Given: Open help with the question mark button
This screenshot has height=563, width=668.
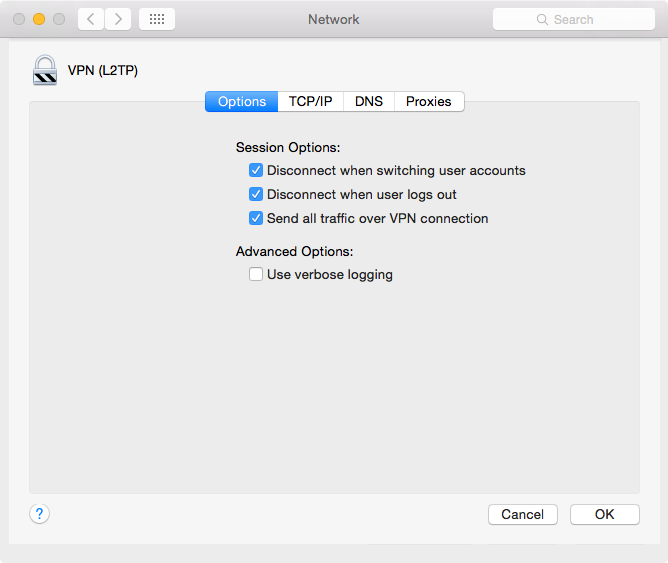Looking at the screenshot, I should [x=39, y=514].
